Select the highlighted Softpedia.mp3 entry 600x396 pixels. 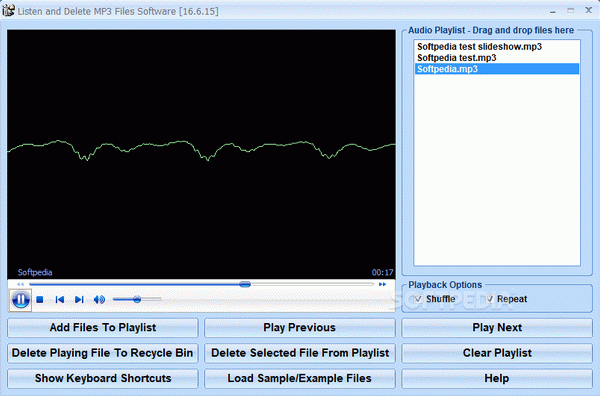[497, 69]
